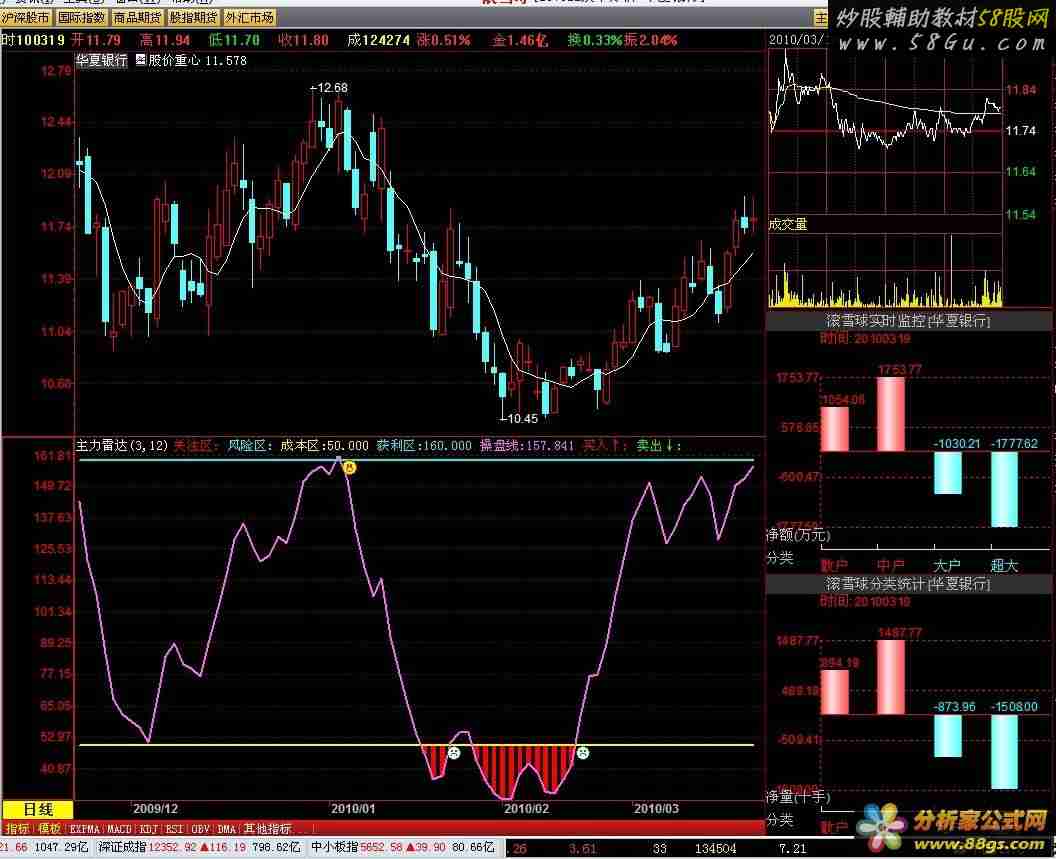
Task: Click the 2009/12 date axis label
Action: [156, 808]
